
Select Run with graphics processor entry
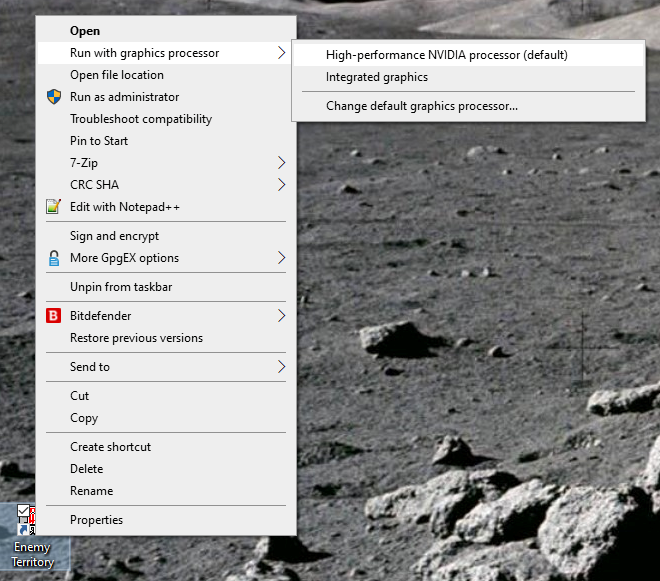click(166, 53)
